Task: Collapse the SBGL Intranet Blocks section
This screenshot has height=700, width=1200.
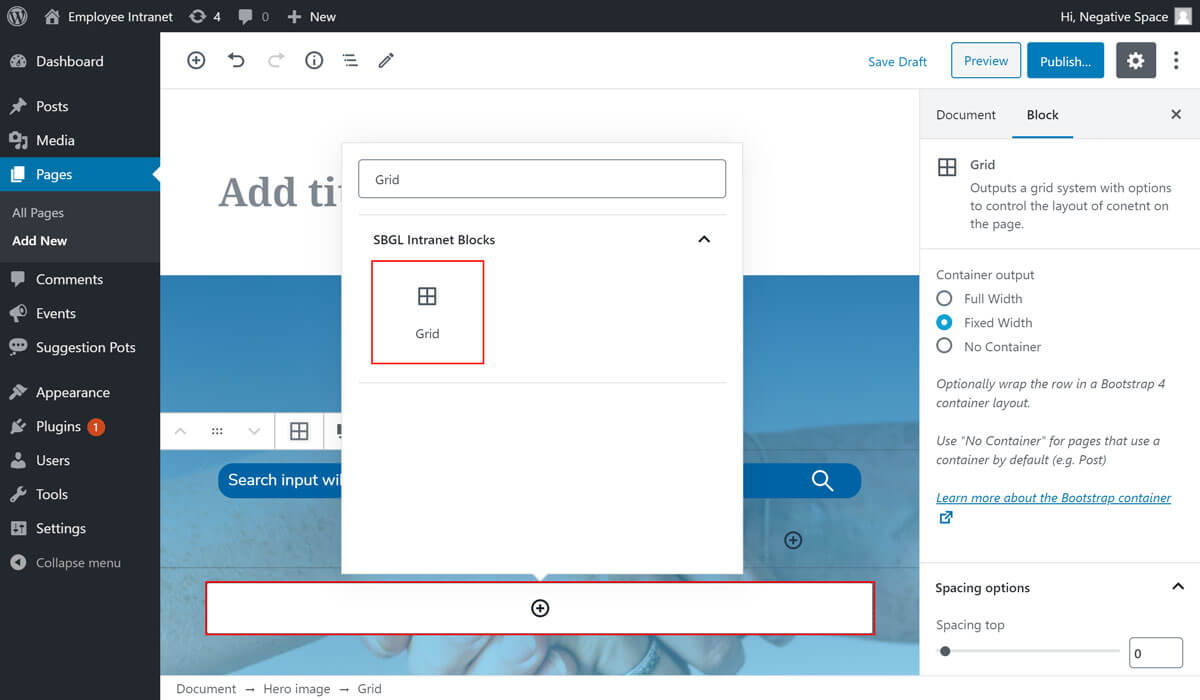Action: (703, 240)
